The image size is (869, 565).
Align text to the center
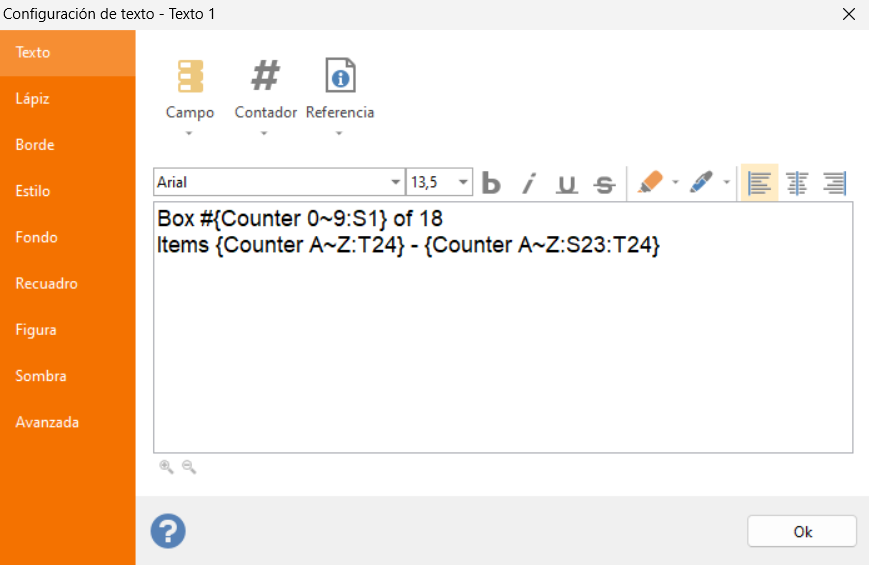797,183
